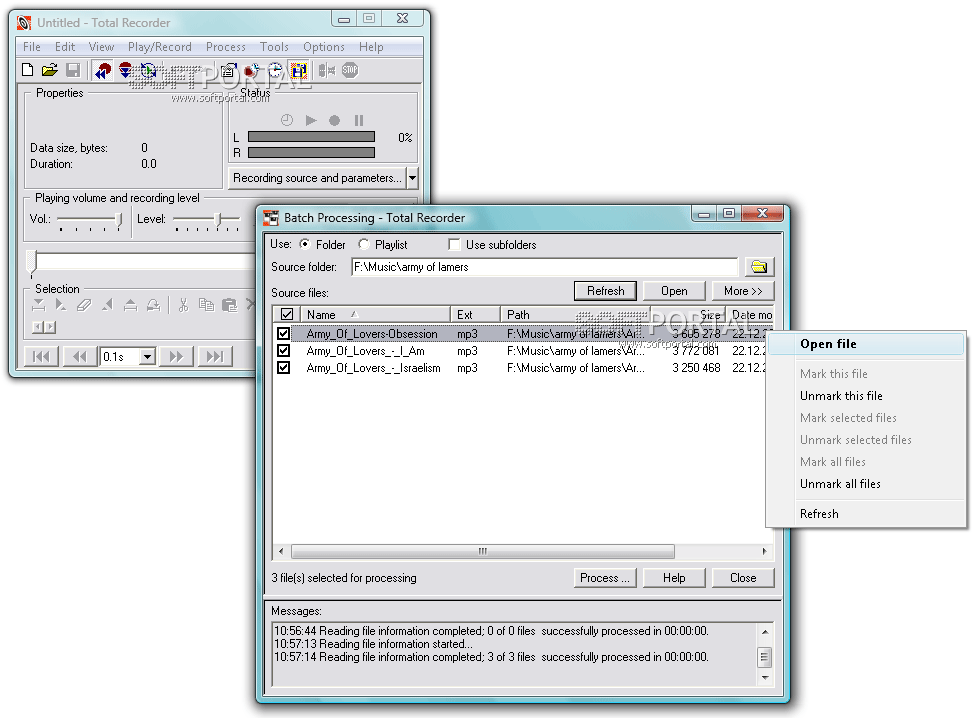
Task: Expand options with the More >> button
Action: point(743,291)
